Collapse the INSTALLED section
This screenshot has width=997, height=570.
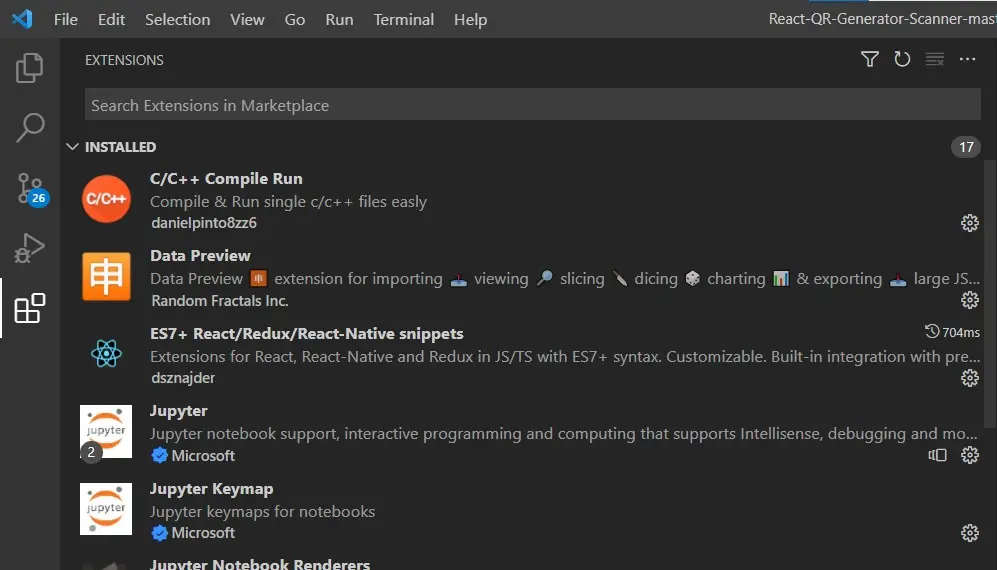73,147
